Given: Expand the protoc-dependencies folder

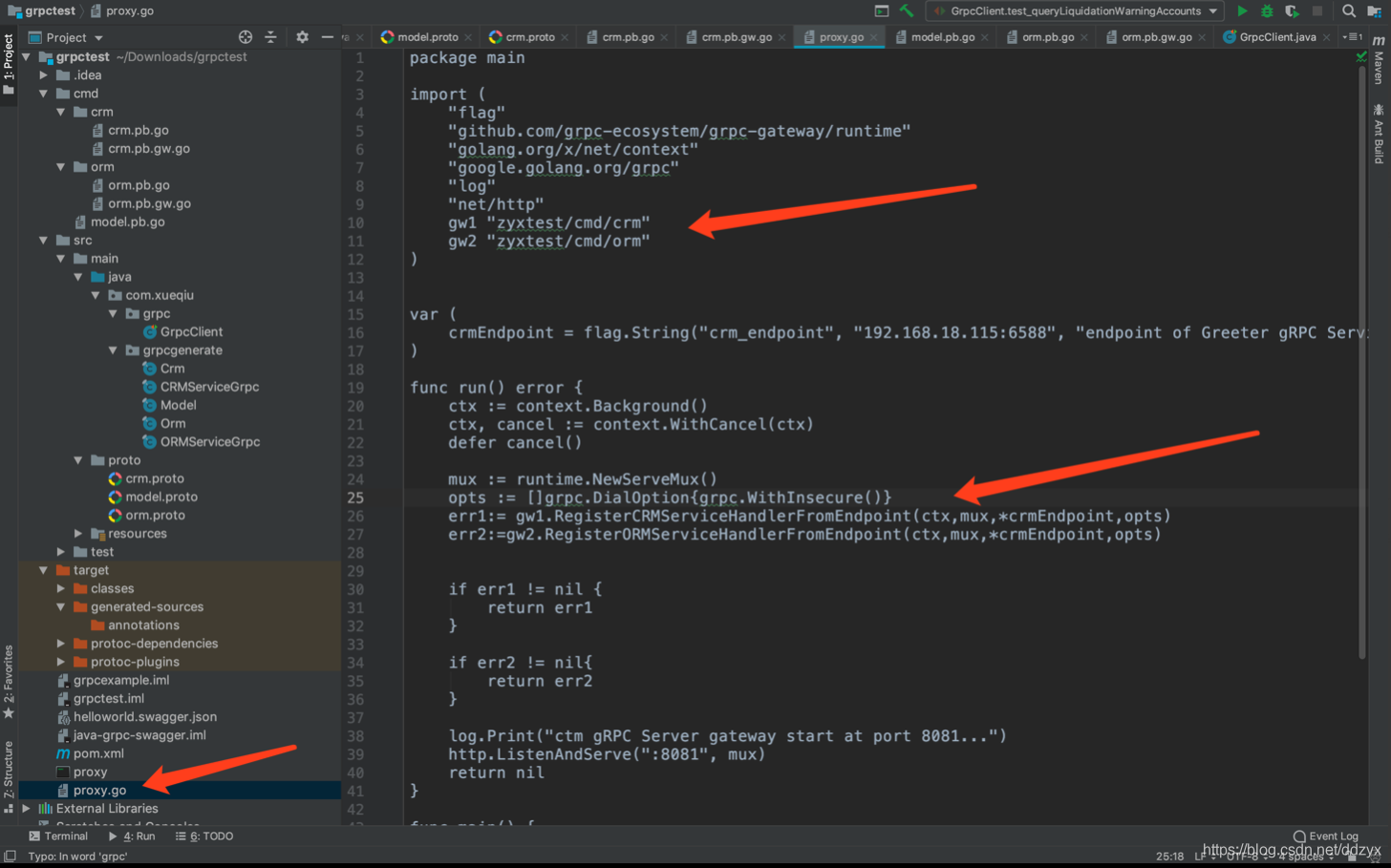Looking at the screenshot, I should click(x=61, y=644).
